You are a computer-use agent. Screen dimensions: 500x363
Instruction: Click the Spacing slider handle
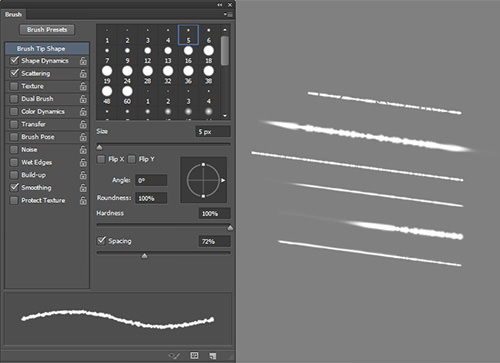click(x=144, y=256)
